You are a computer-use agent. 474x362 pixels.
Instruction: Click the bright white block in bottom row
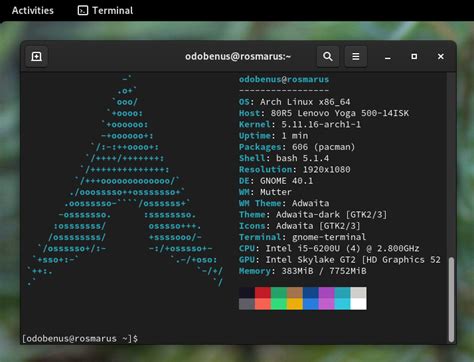click(x=359, y=304)
